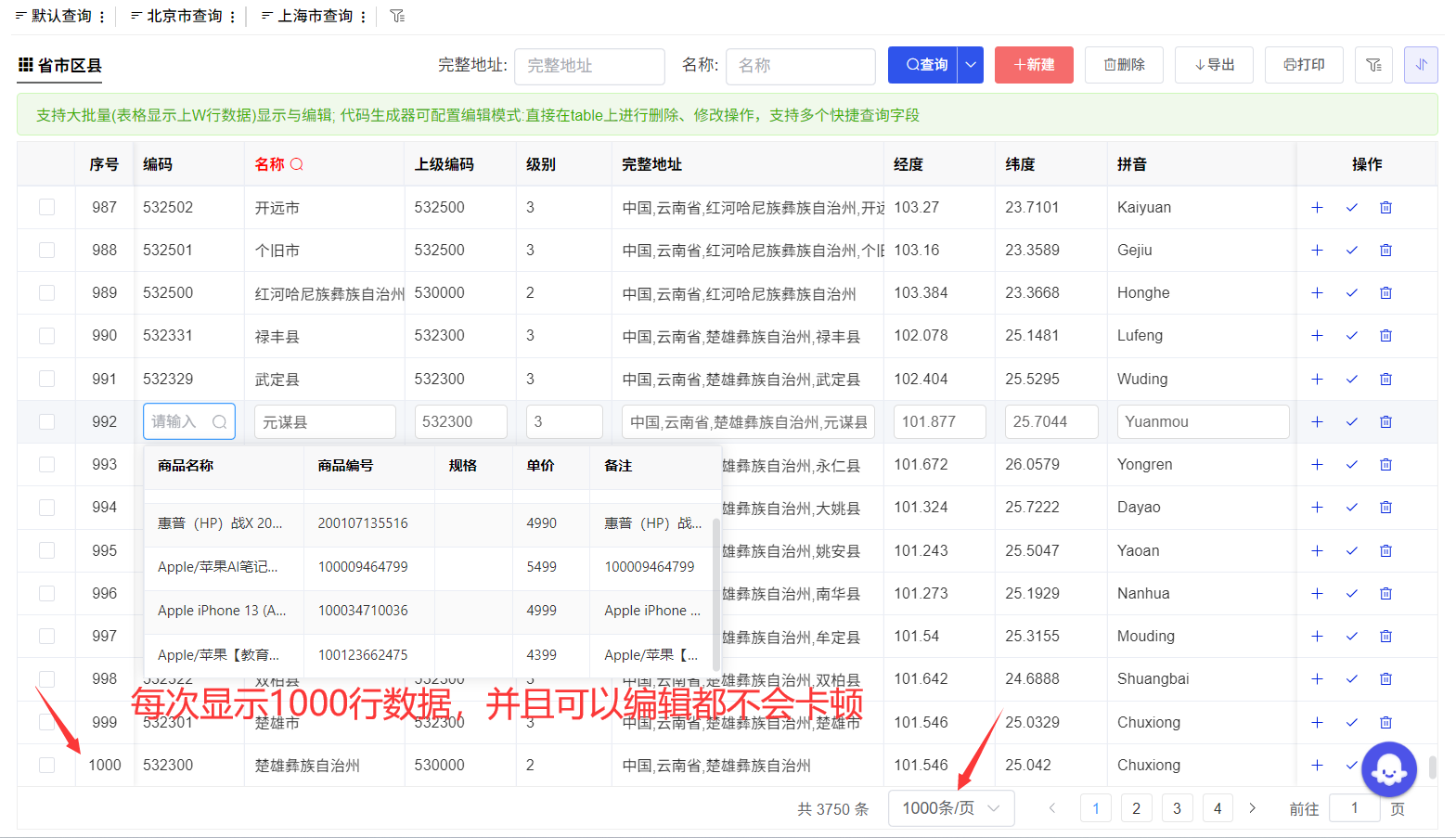
Task: Open the floating chat assistant robot icon
Action: [x=1388, y=769]
